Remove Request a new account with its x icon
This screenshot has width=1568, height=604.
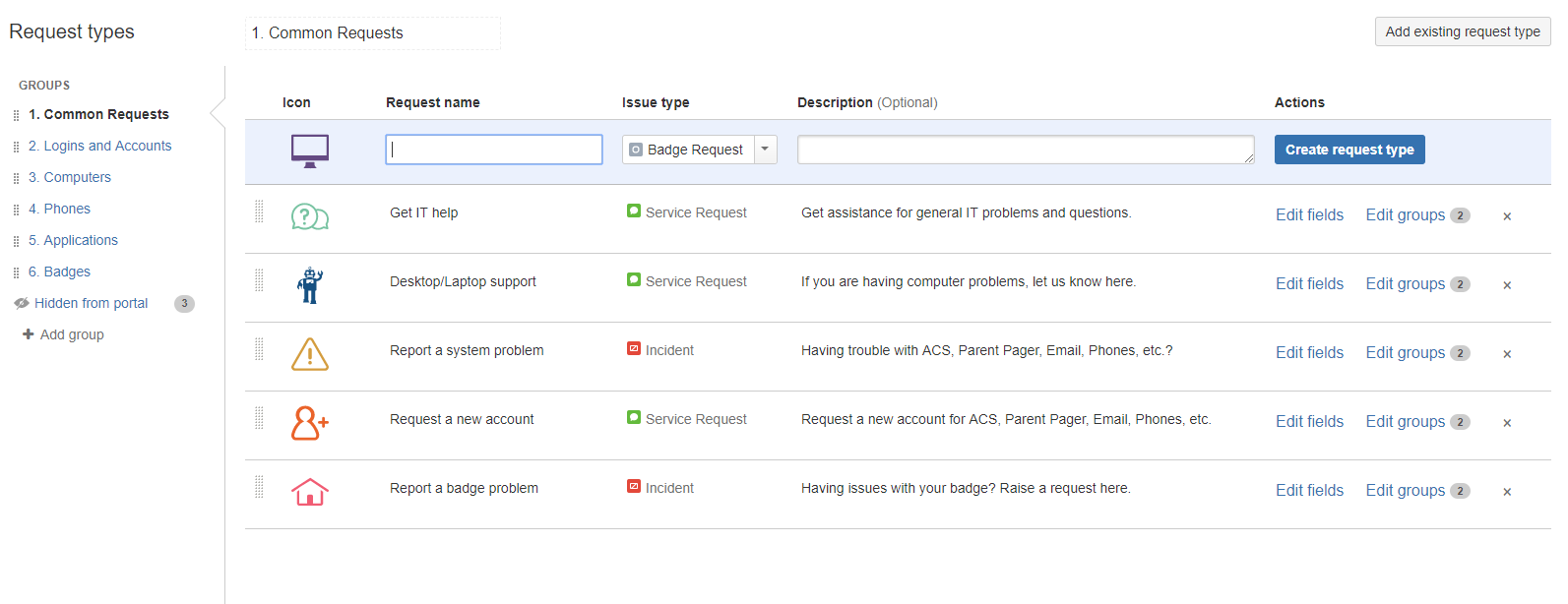click(x=1507, y=423)
